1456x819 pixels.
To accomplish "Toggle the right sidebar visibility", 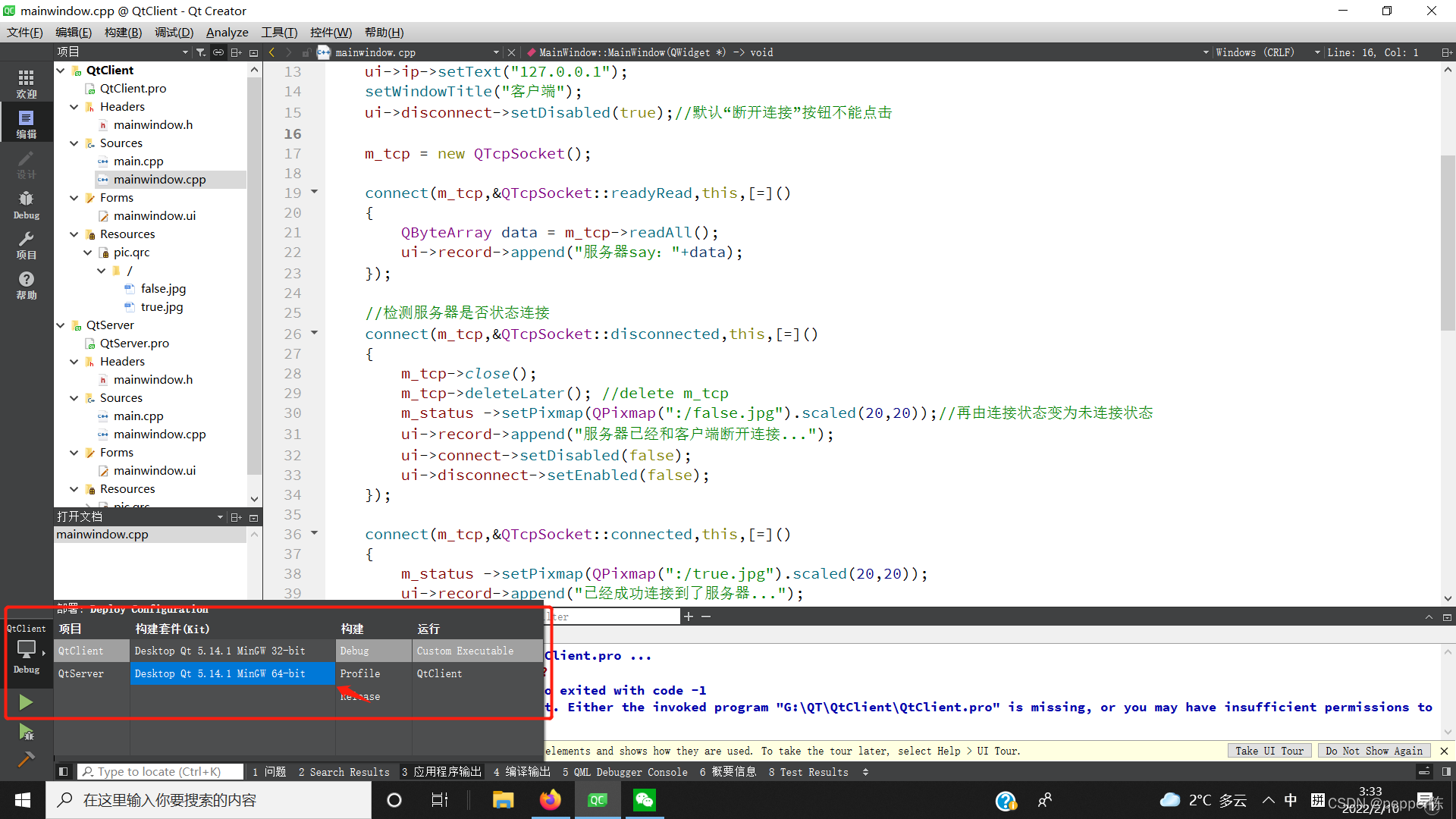I will click(x=1446, y=771).
